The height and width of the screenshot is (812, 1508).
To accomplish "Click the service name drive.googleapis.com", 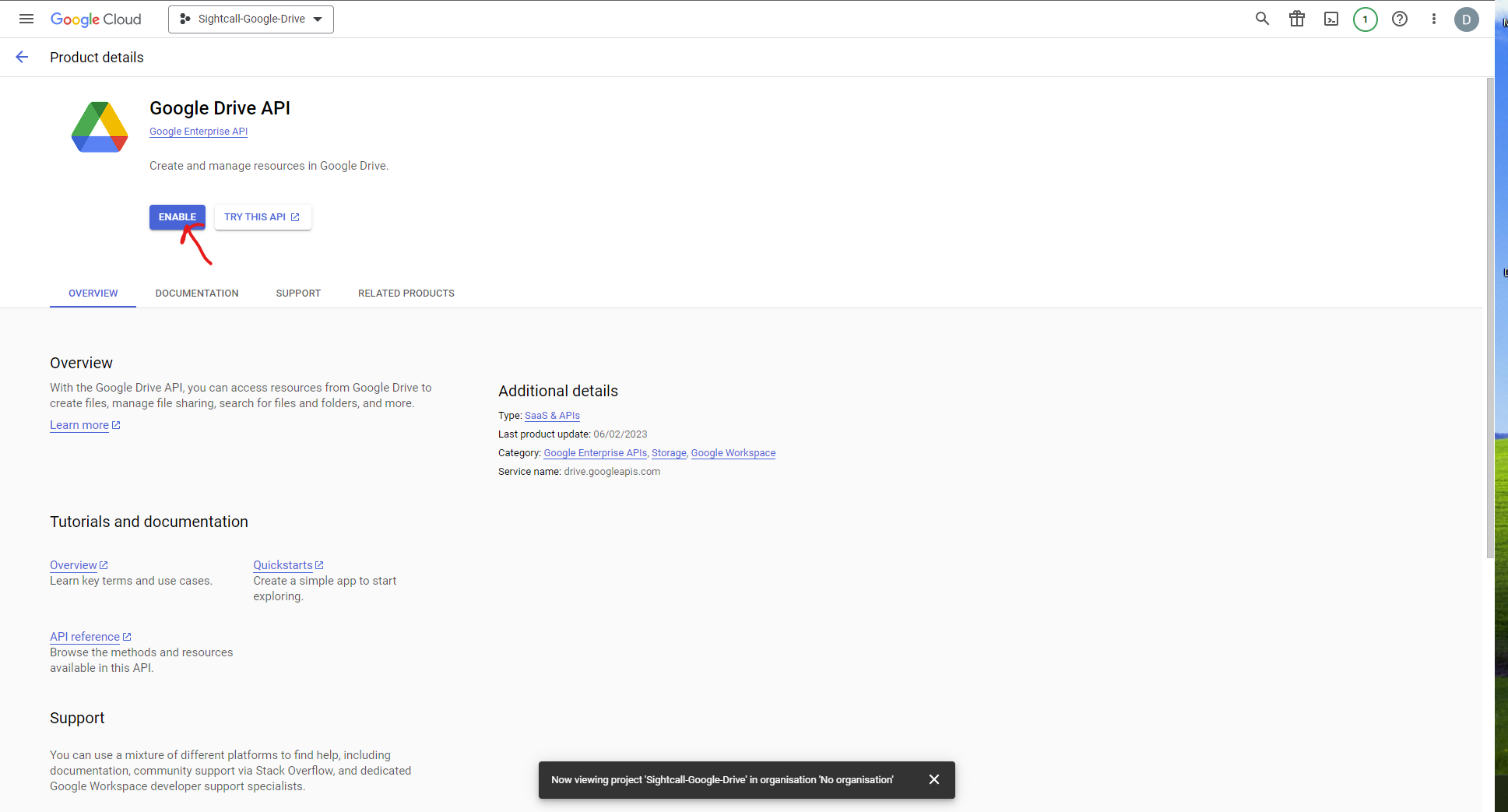I will click(x=612, y=472).
